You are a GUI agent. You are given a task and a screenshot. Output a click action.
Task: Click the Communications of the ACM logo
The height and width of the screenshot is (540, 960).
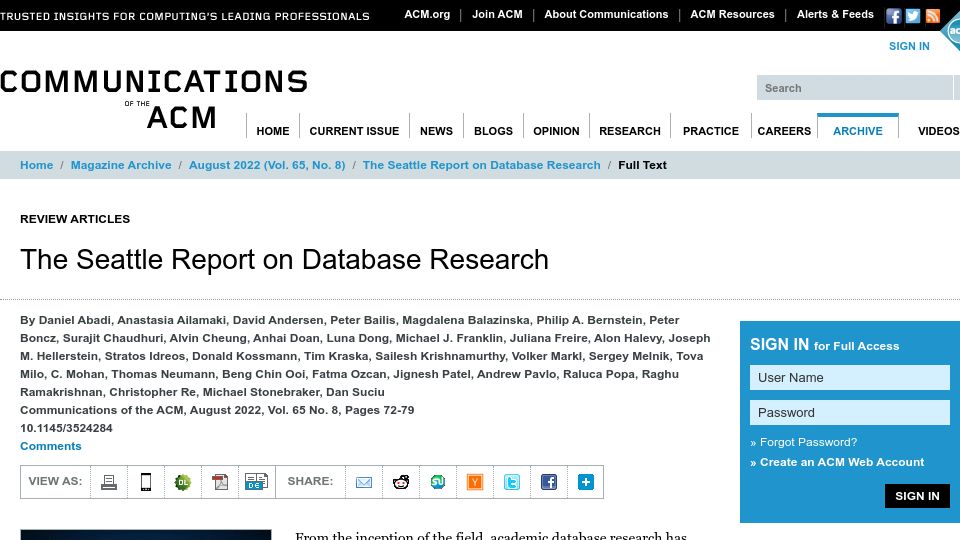tap(154, 99)
